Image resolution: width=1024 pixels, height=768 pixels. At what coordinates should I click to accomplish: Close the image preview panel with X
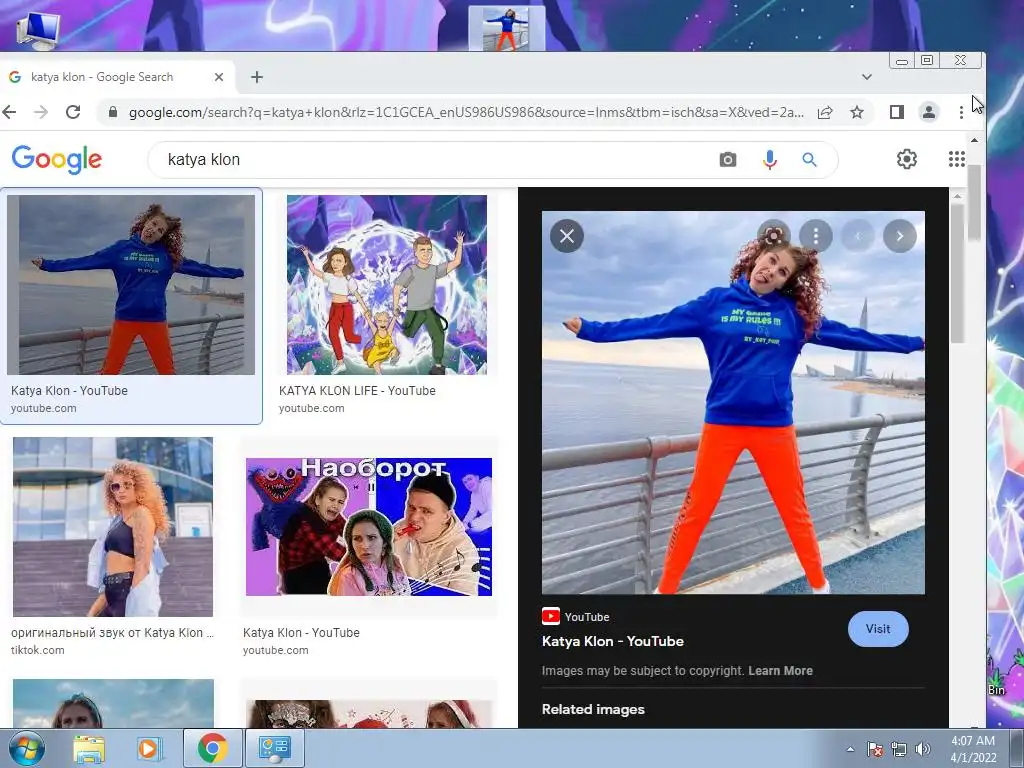pos(567,236)
